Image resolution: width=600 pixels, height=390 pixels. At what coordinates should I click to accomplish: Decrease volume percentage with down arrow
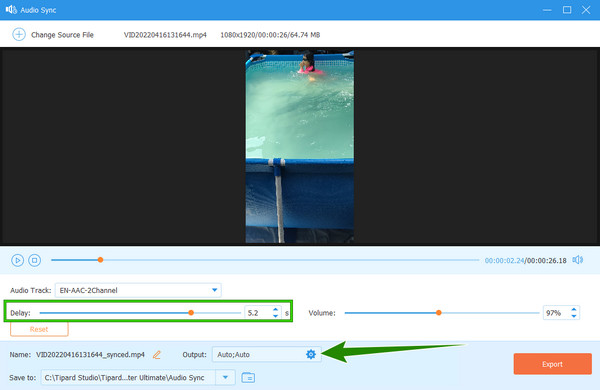pyautogui.click(x=574, y=316)
